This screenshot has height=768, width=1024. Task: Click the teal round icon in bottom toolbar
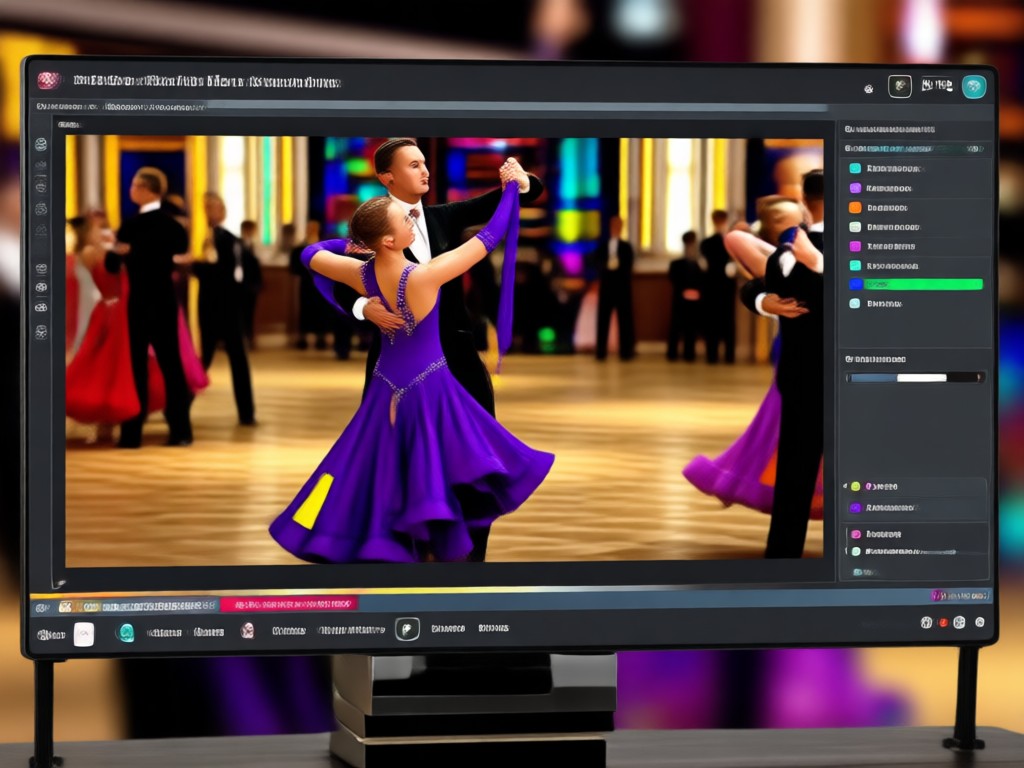[125, 632]
